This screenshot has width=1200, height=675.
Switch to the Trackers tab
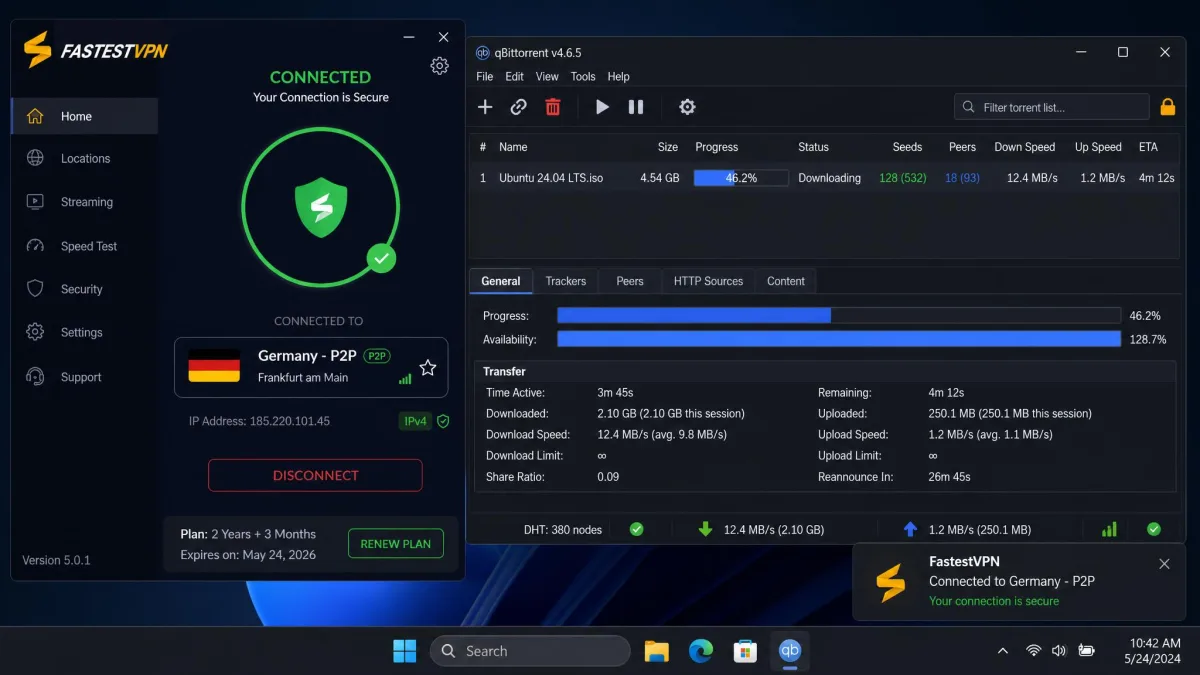click(x=565, y=281)
